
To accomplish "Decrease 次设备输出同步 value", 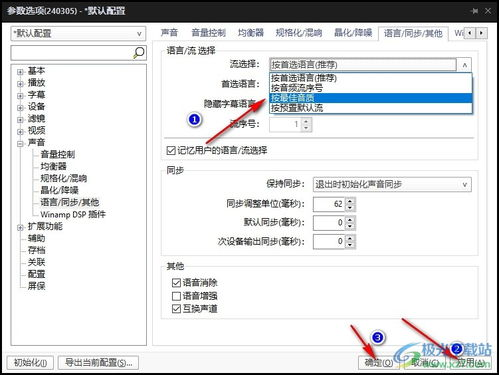I will [x=350, y=245].
